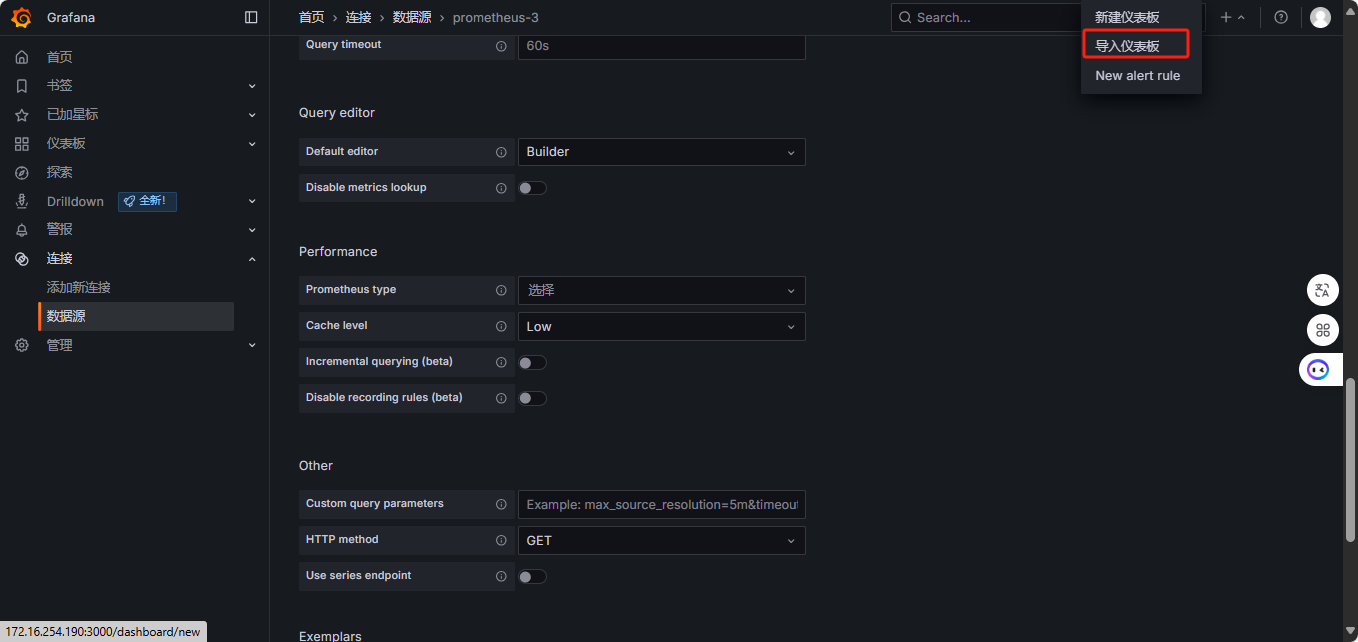The image size is (1358, 642).
Task: Expand Drilldown section chevron
Action: tap(252, 201)
